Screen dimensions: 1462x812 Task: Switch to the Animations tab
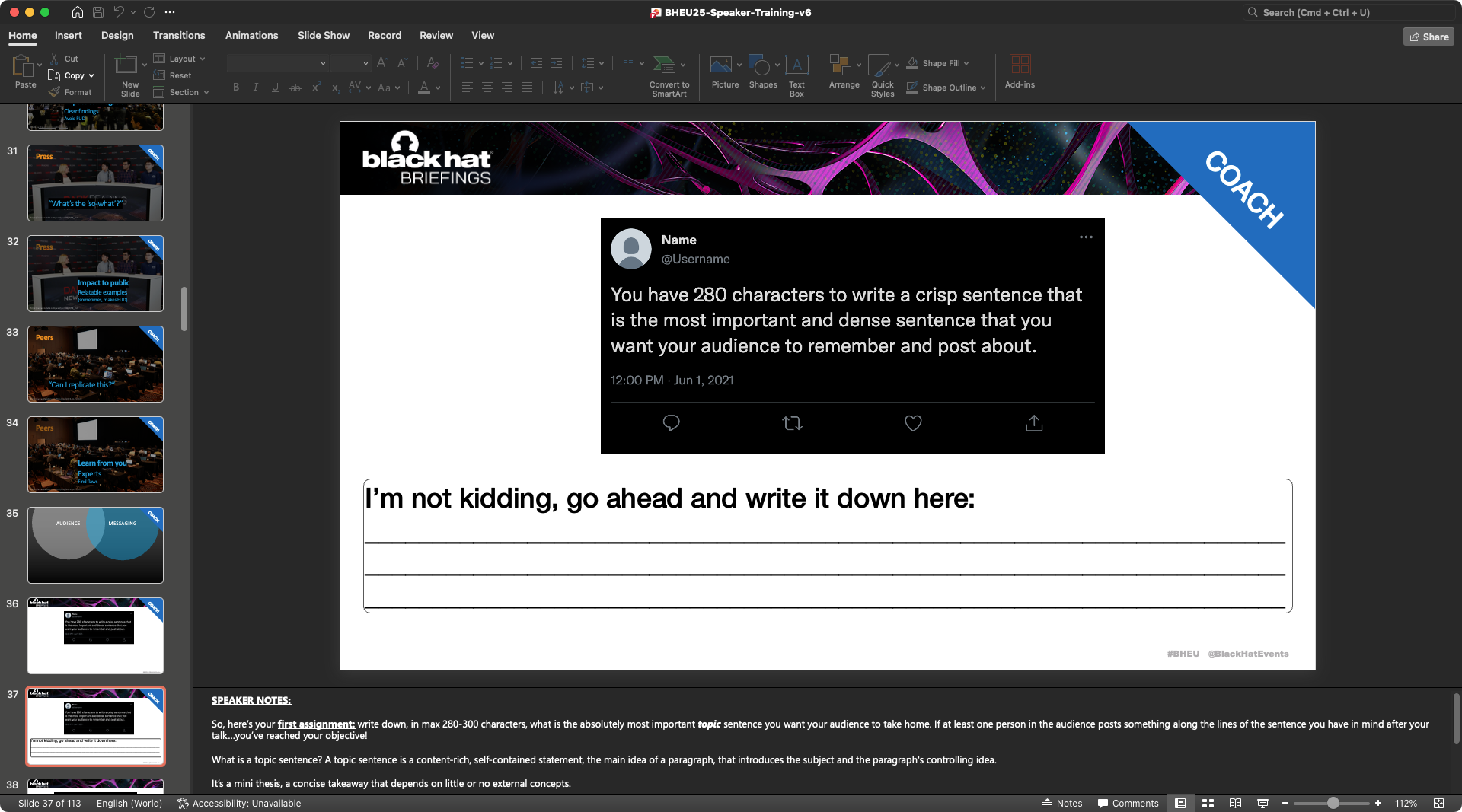pyautogui.click(x=251, y=36)
